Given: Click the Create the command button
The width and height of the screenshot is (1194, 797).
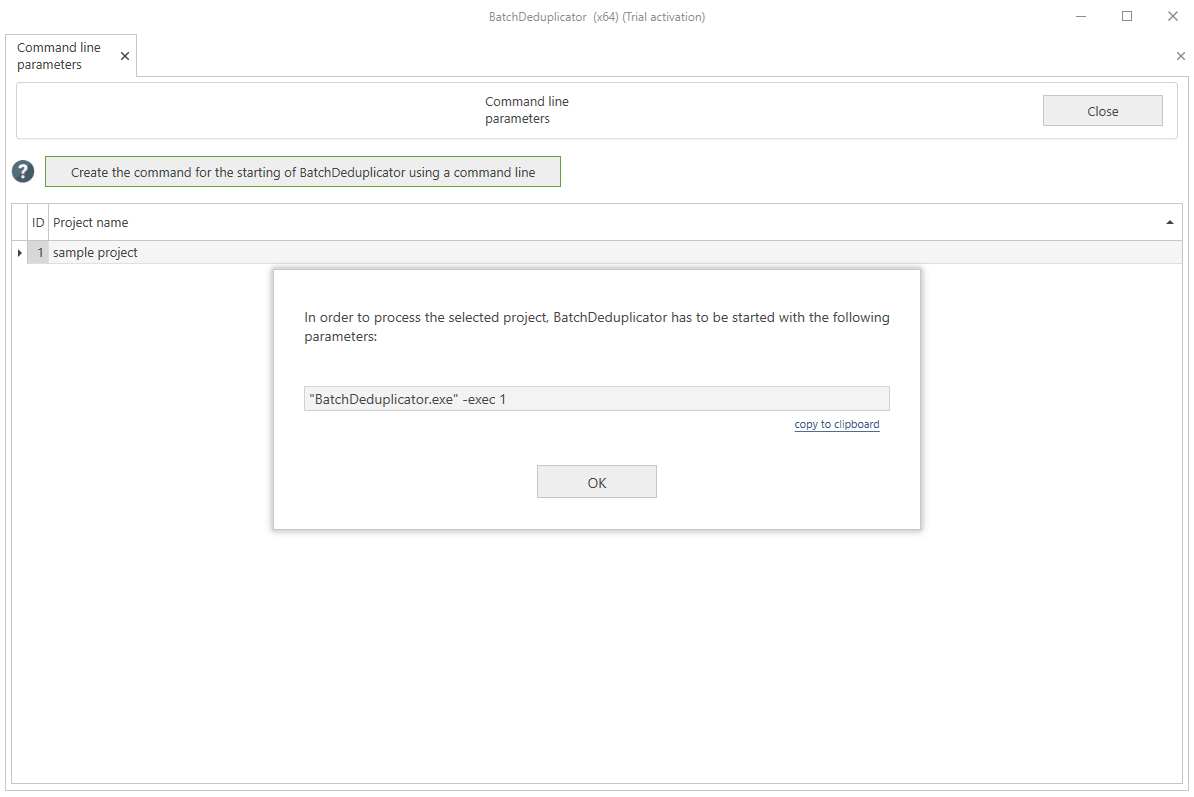Looking at the screenshot, I should pyautogui.click(x=303, y=172).
